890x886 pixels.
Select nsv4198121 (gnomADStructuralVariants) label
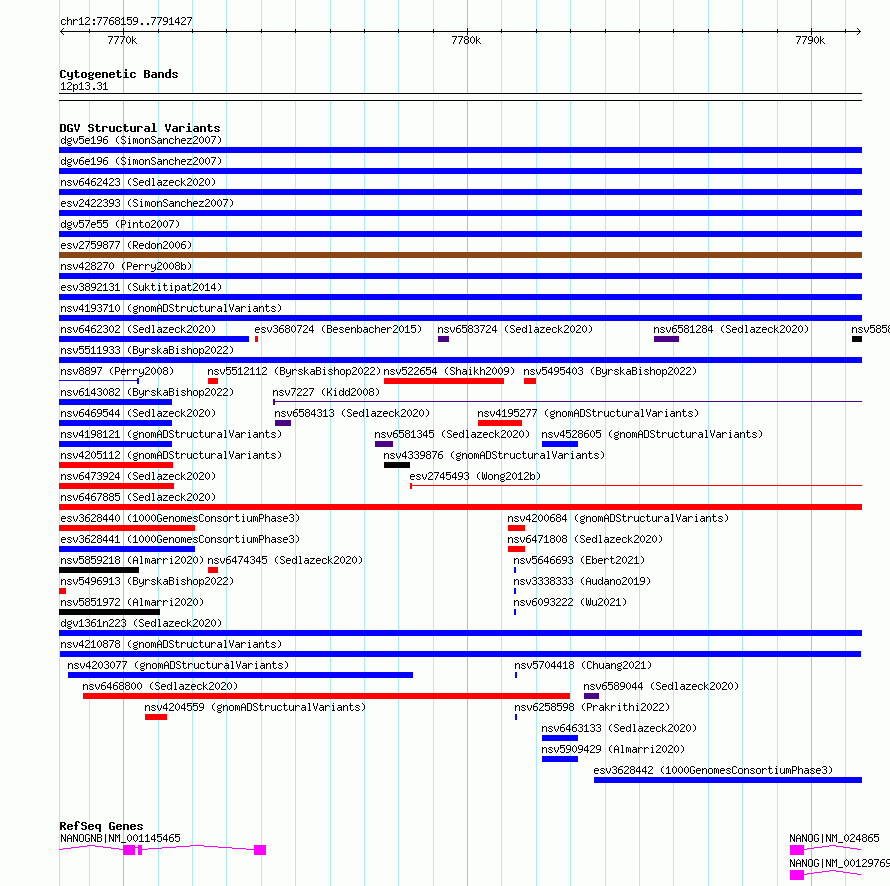[171, 434]
